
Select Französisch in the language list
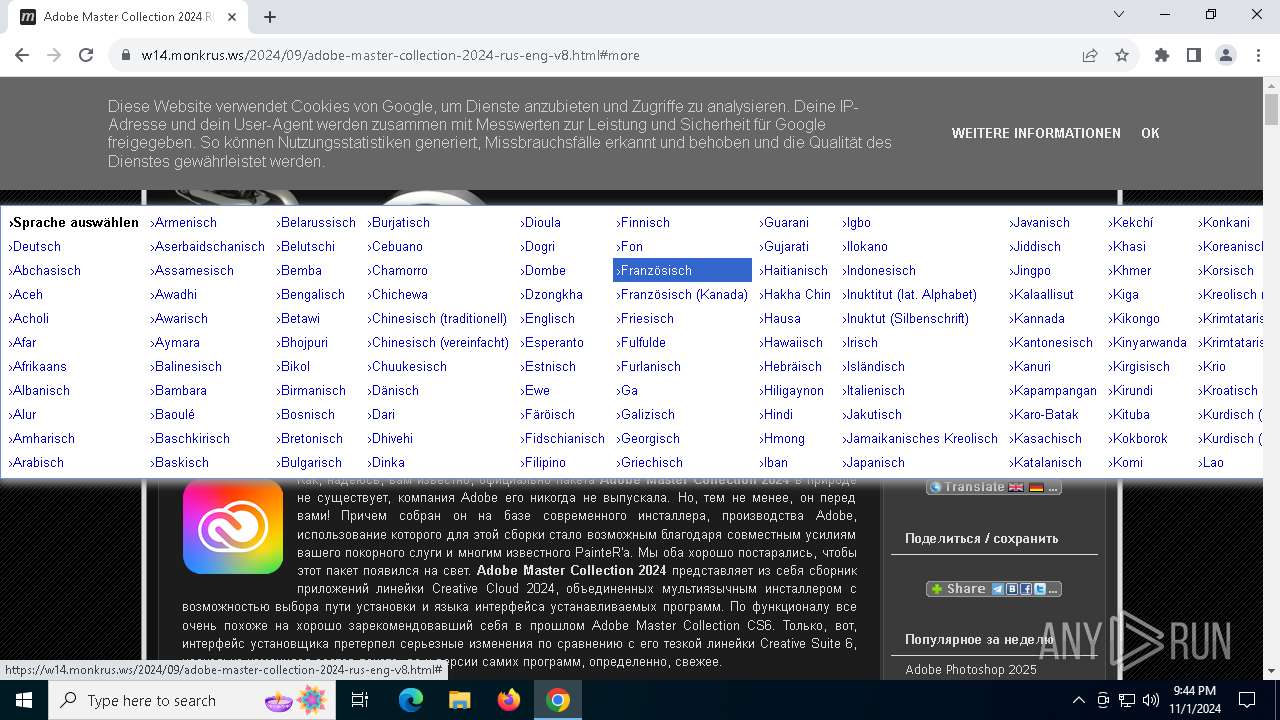[682, 270]
